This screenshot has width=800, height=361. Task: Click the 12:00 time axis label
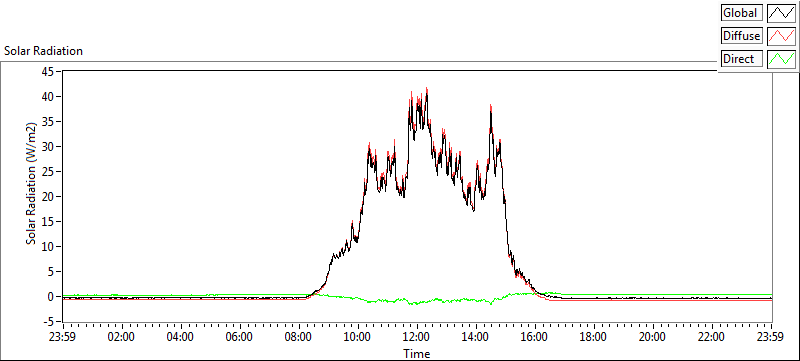pos(417,337)
